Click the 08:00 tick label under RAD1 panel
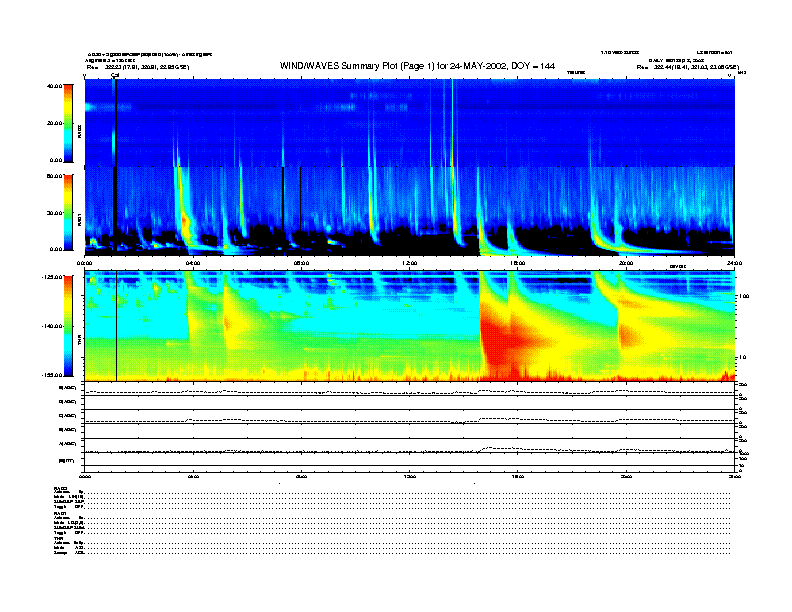Viewport: 792px width, 612px height. 301,263
